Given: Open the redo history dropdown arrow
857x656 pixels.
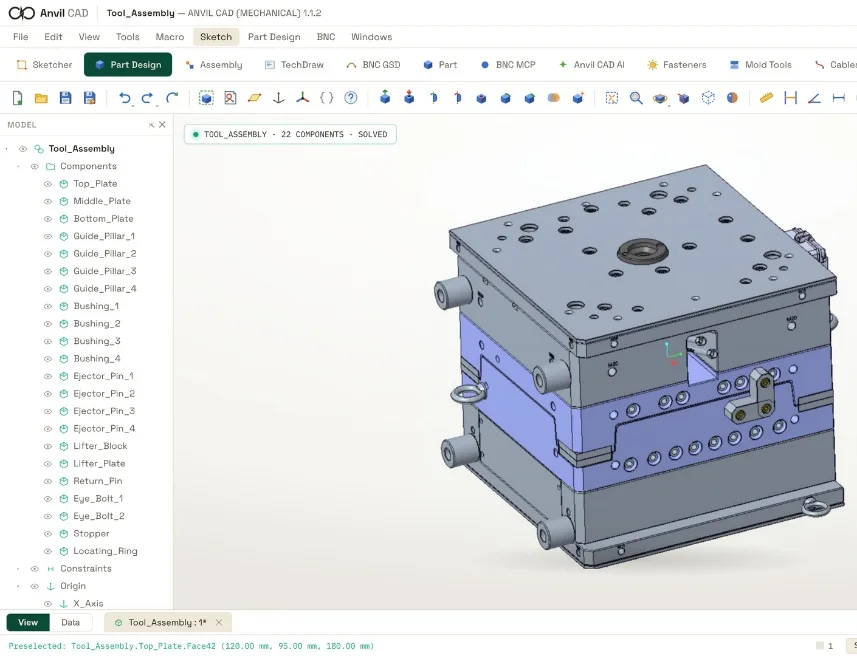Looking at the screenshot, I should [x=157, y=104].
